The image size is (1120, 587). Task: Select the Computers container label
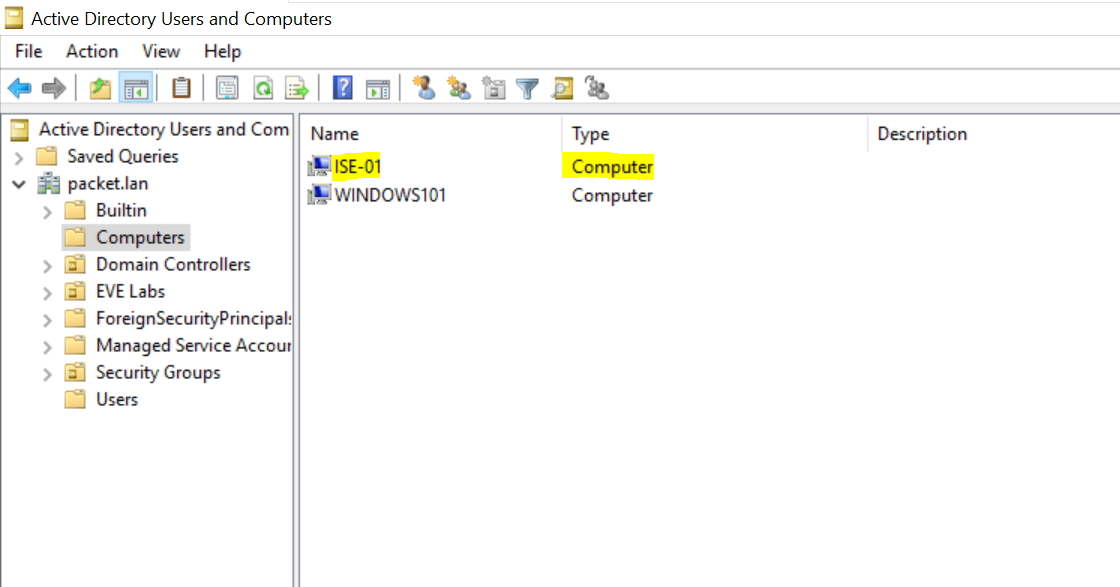(140, 237)
